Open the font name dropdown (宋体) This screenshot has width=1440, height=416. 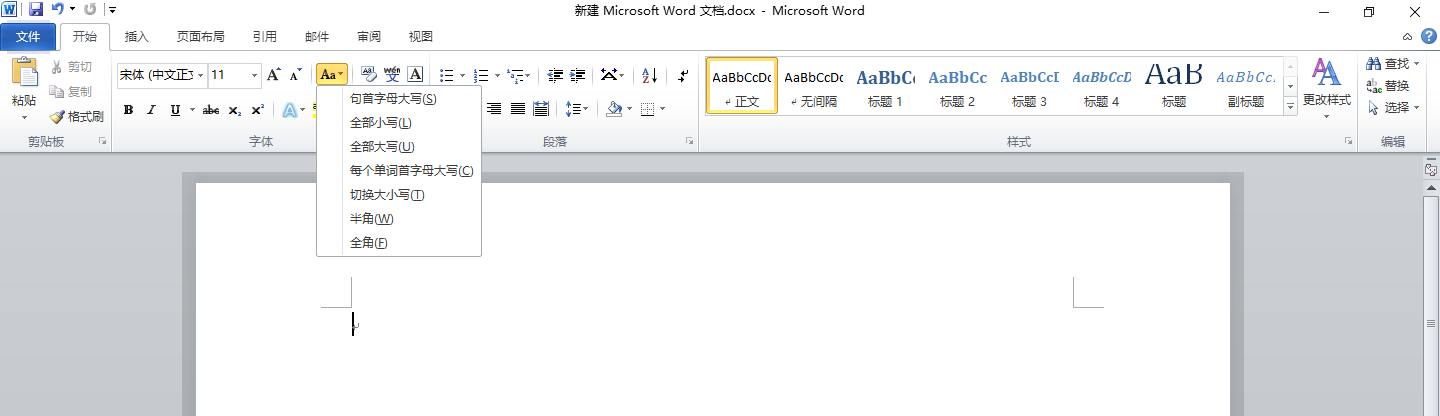click(201, 75)
